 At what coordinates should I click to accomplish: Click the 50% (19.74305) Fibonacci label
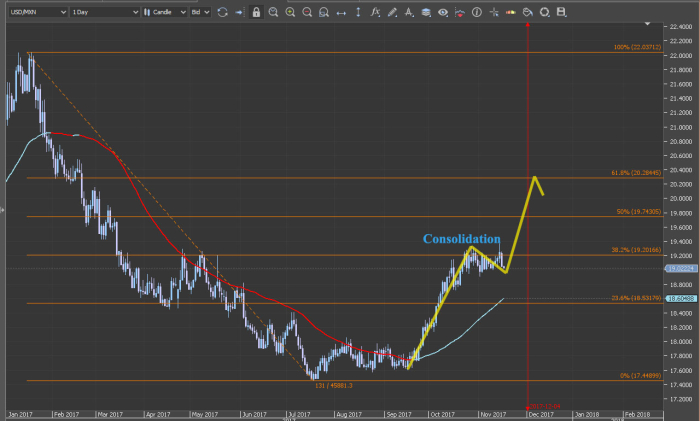(x=639, y=211)
